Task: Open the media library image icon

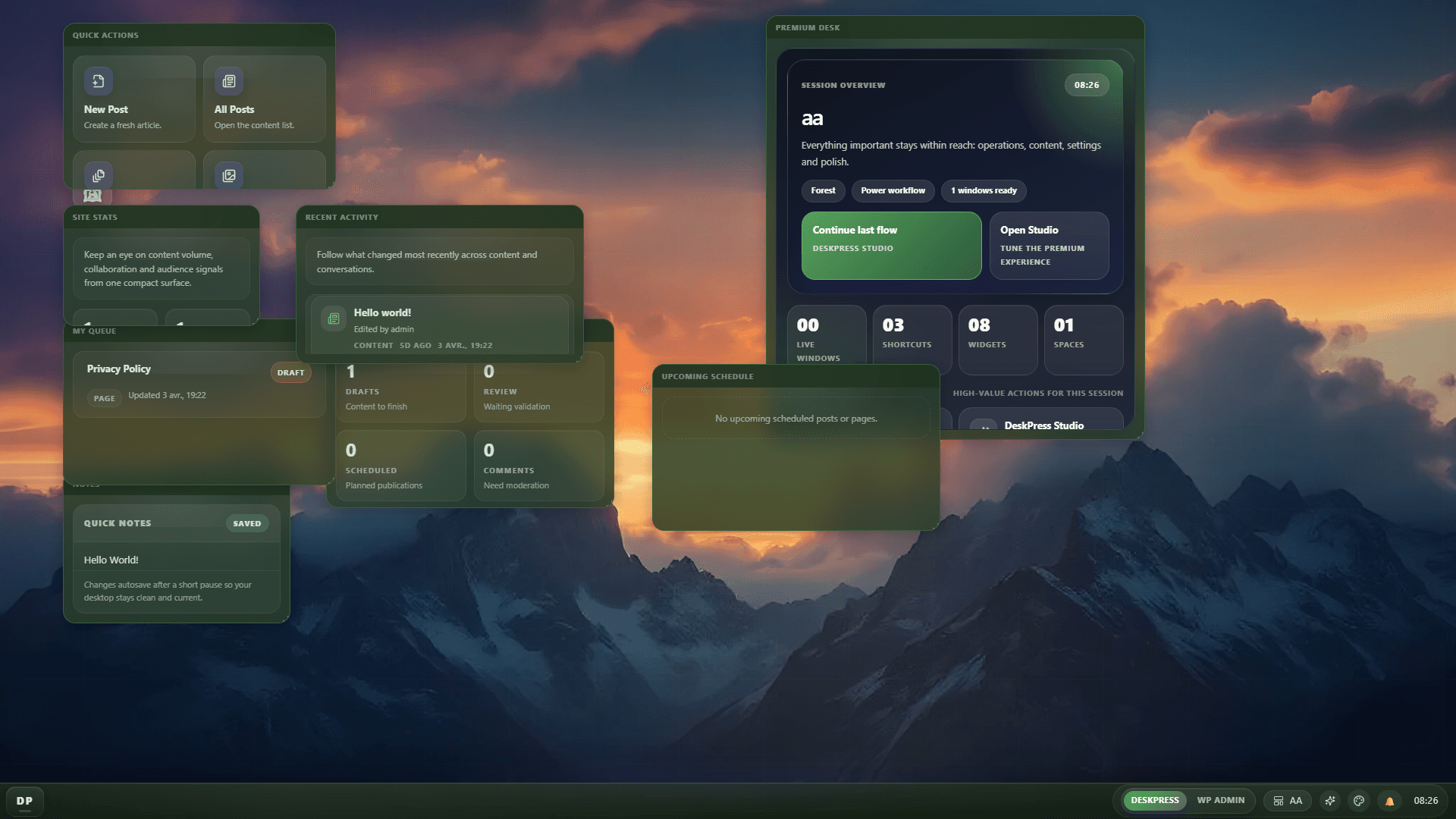Action: (228, 175)
